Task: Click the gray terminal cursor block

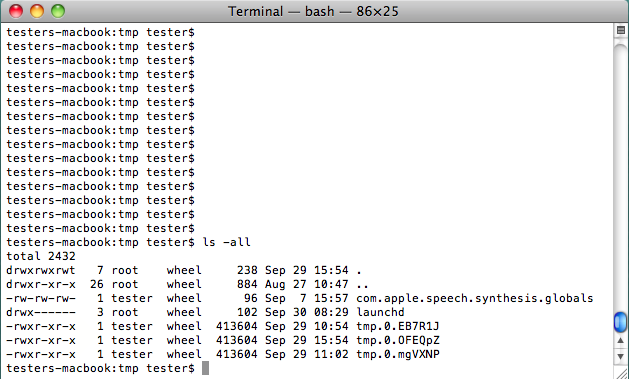Action: [205, 368]
